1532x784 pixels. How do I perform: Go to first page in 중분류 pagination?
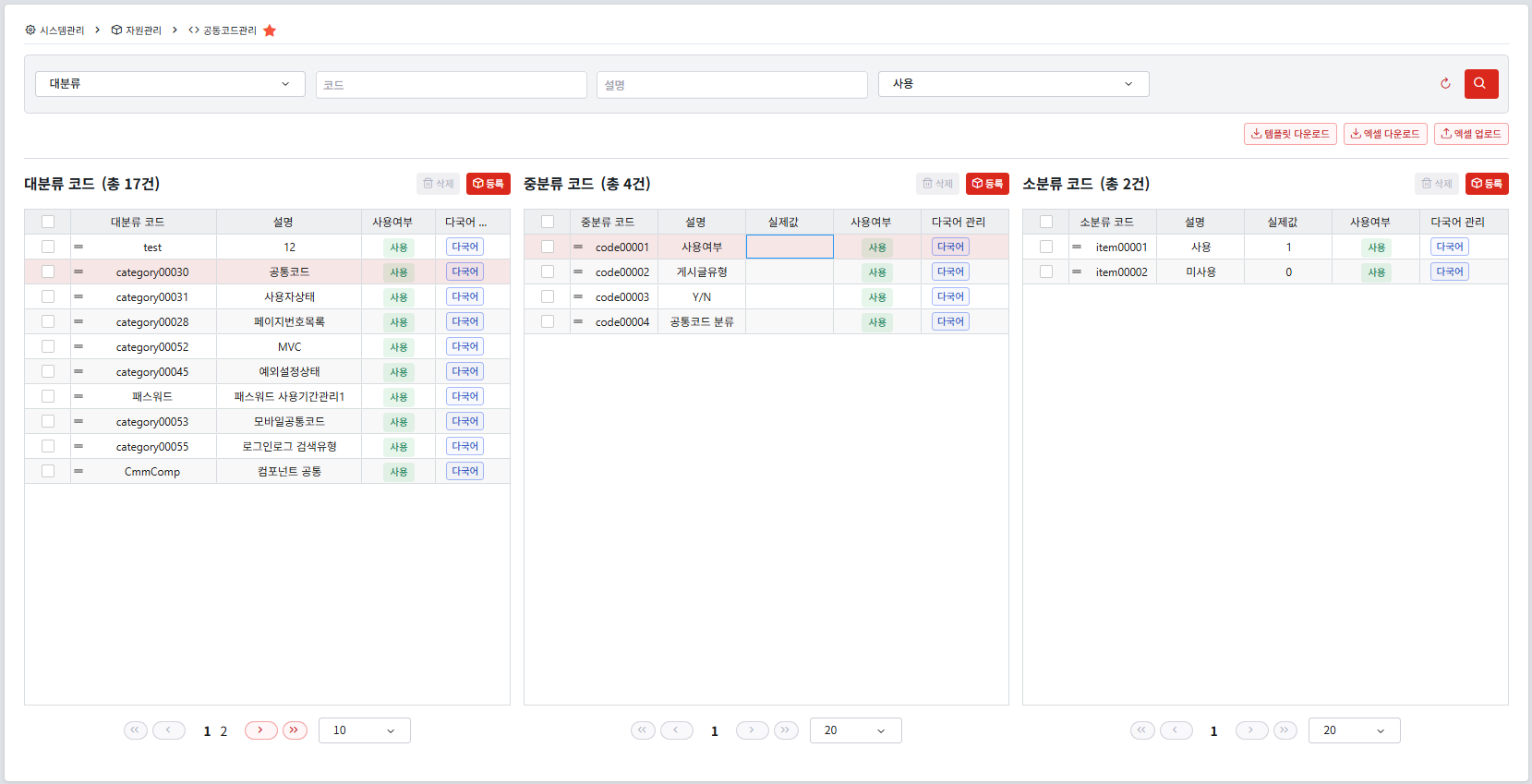[x=643, y=730]
